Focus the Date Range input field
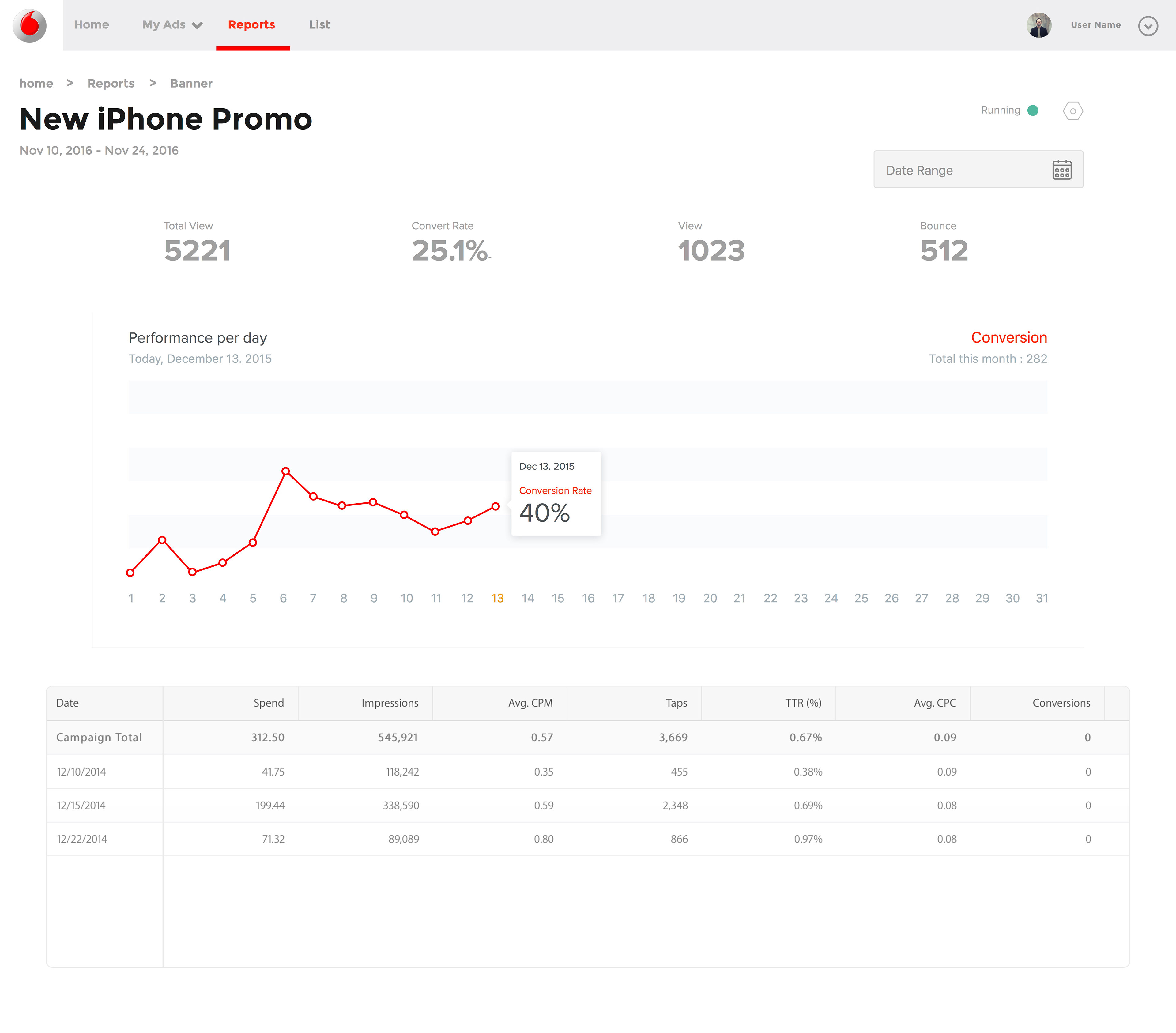This screenshot has height=1033, width=1176. pos(978,169)
